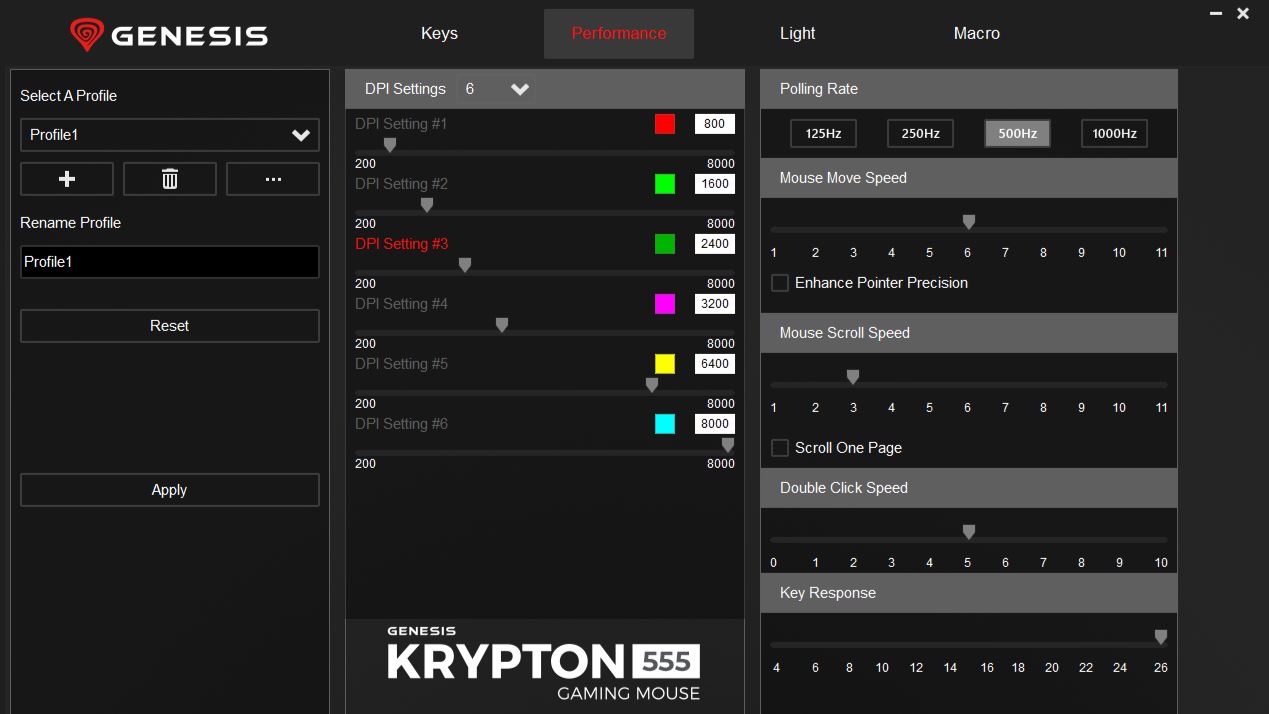Select the 125Hz polling rate
Viewport: 1269px width, 714px height.
pos(823,133)
